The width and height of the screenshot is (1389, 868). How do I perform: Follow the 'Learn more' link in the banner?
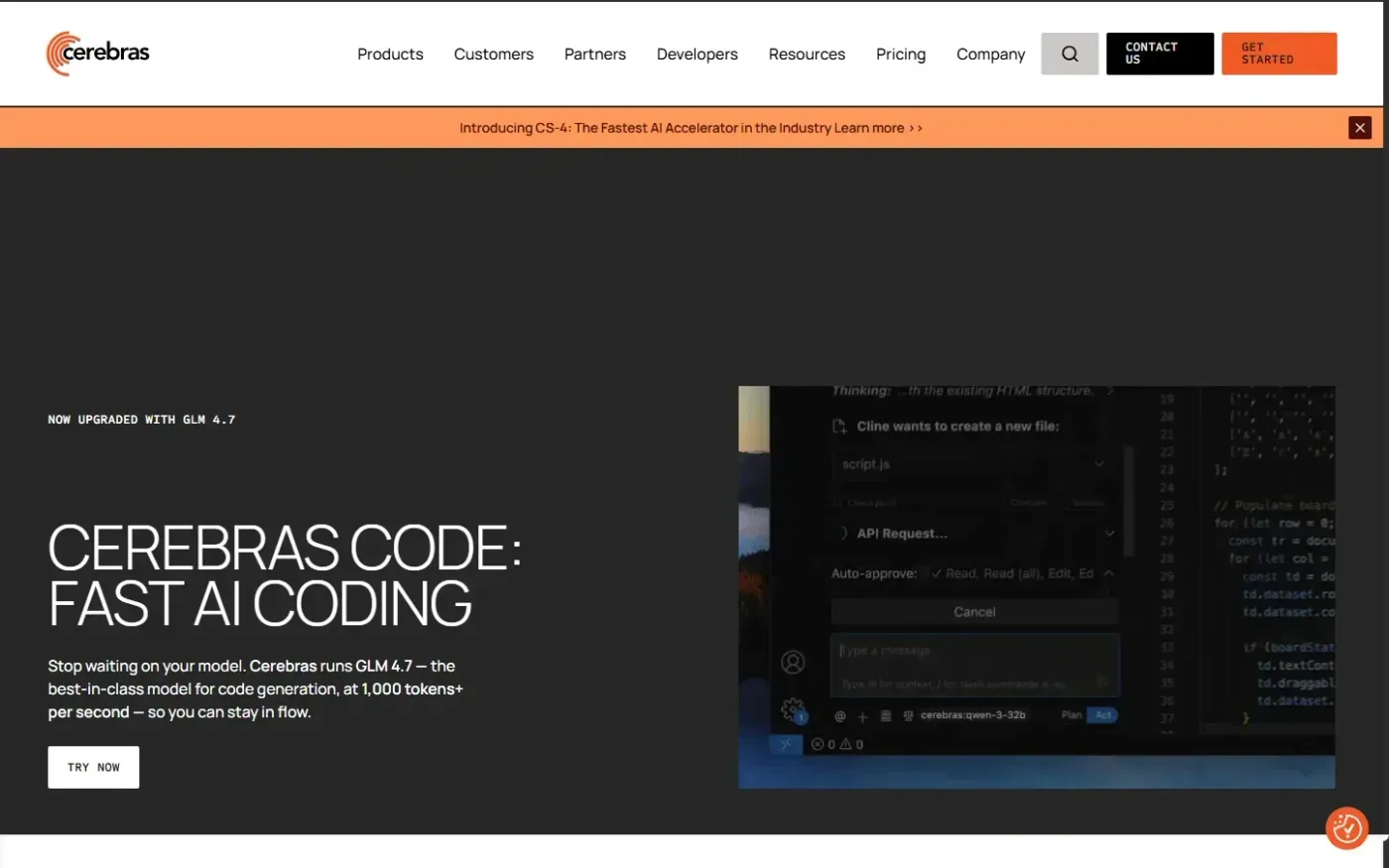[x=878, y=128]
